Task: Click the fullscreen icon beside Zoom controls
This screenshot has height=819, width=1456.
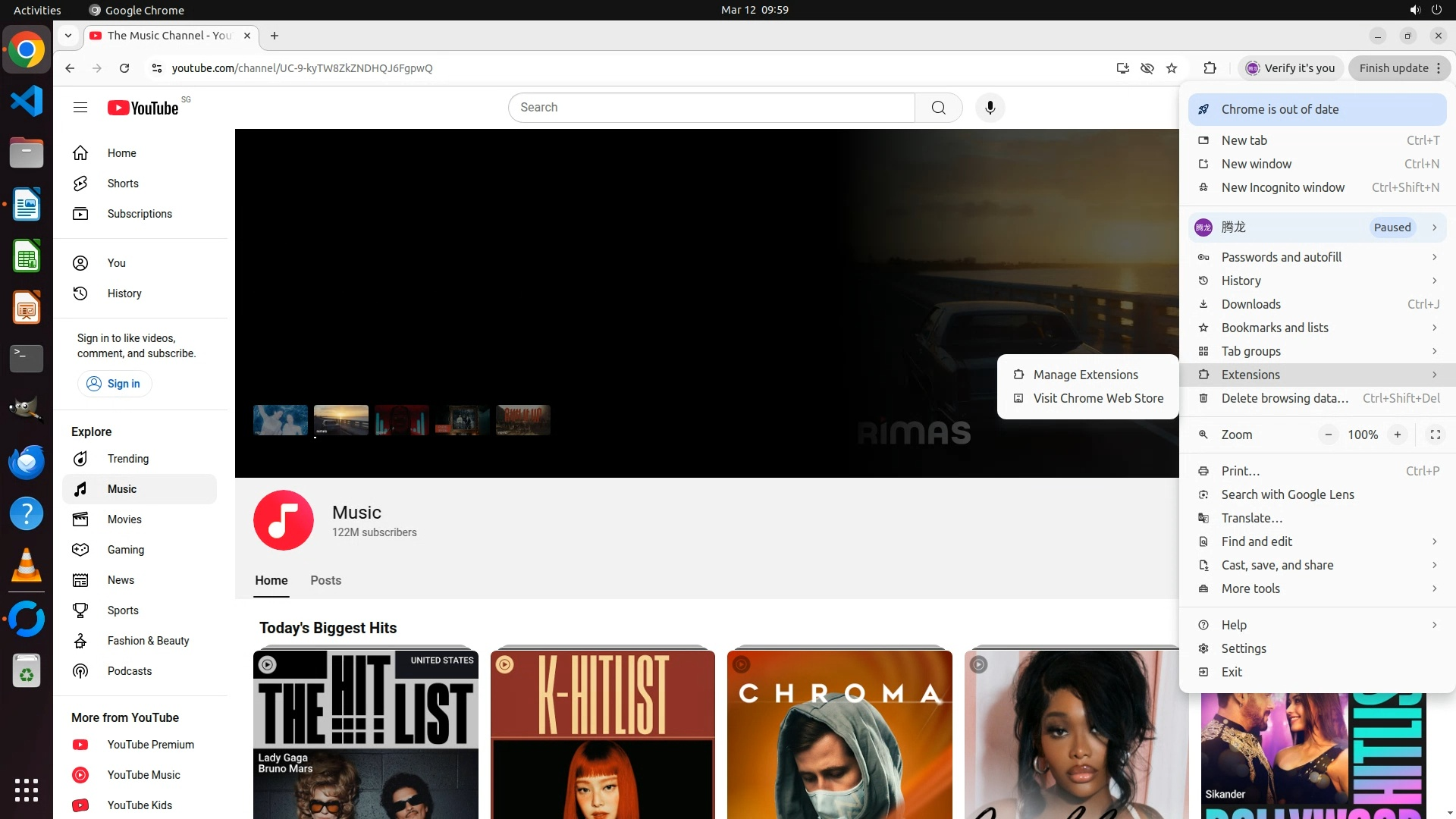Action: [x=1435, y=435]
